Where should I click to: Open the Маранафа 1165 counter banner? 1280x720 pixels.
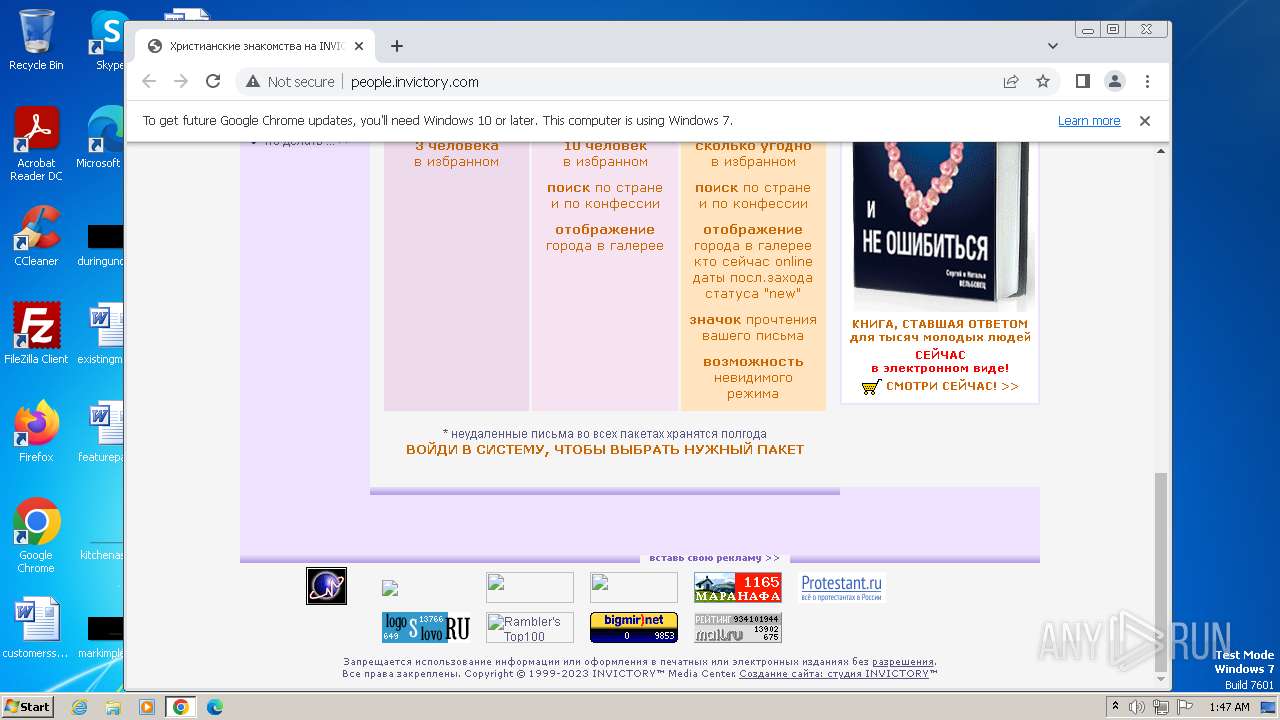click(x=738, y=587)
